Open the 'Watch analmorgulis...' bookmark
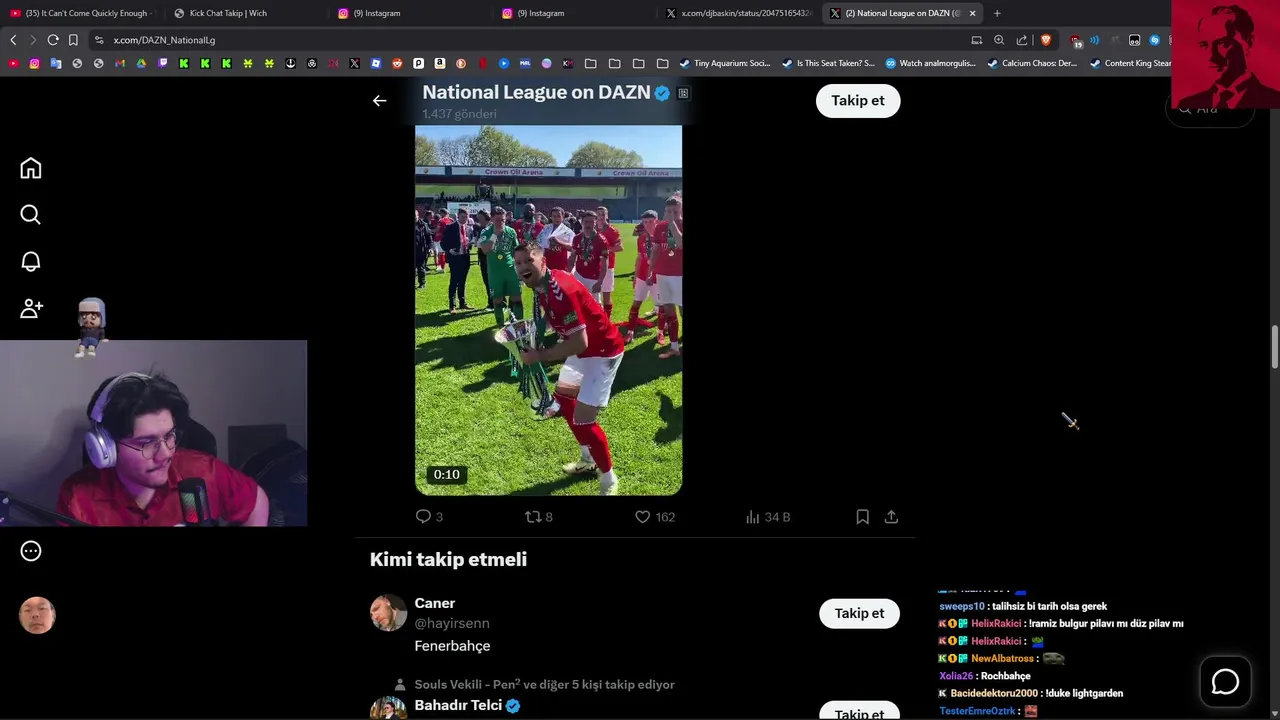The image size is (1280, 720). click(931, 63)
